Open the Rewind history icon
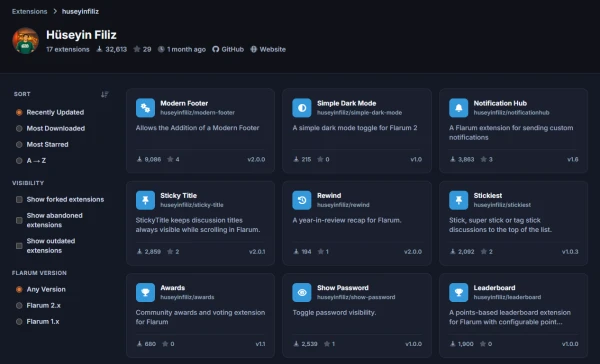 point(302,200)
